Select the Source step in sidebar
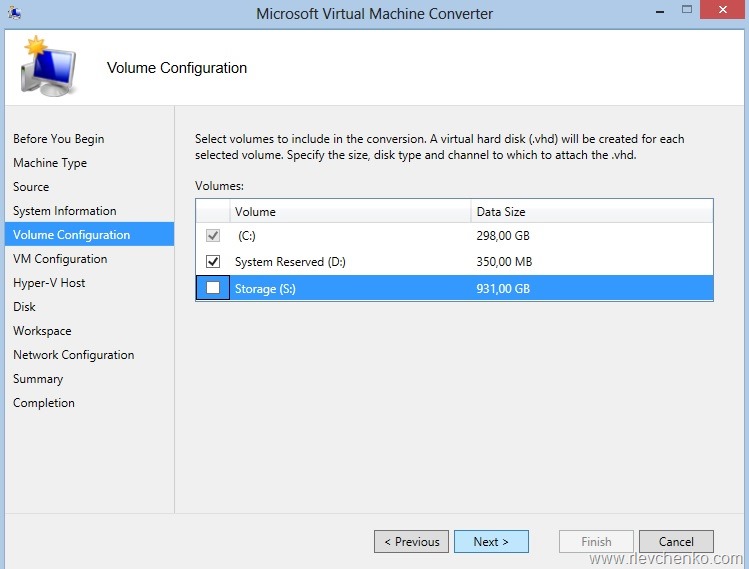This screenshot has height=569, width=749. 31,187
